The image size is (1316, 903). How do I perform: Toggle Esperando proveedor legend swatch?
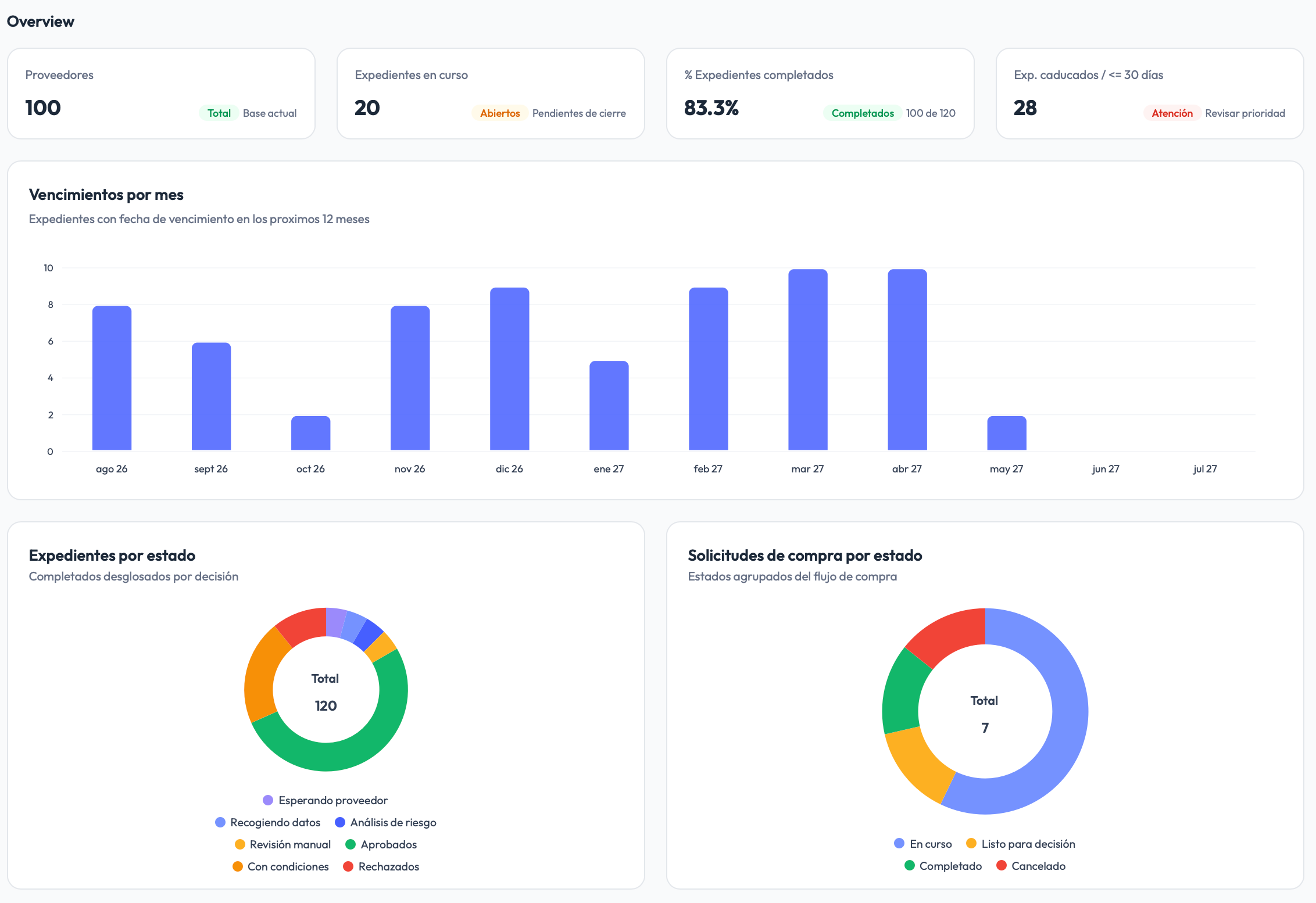pos(268,800)
